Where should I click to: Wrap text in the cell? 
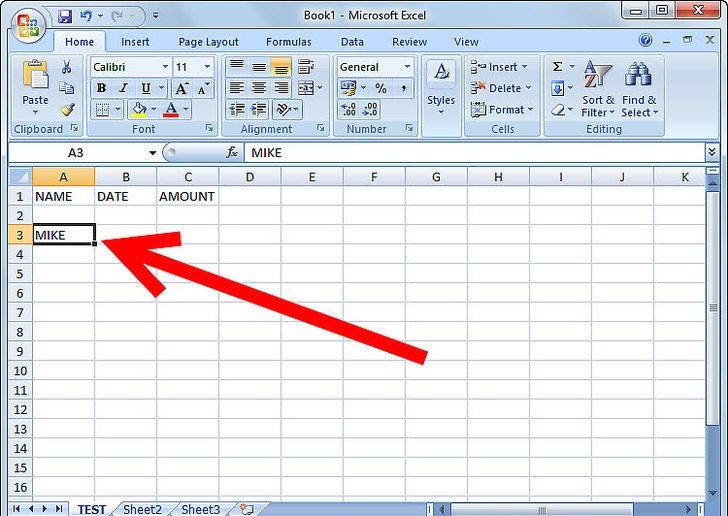click(306, 67)
